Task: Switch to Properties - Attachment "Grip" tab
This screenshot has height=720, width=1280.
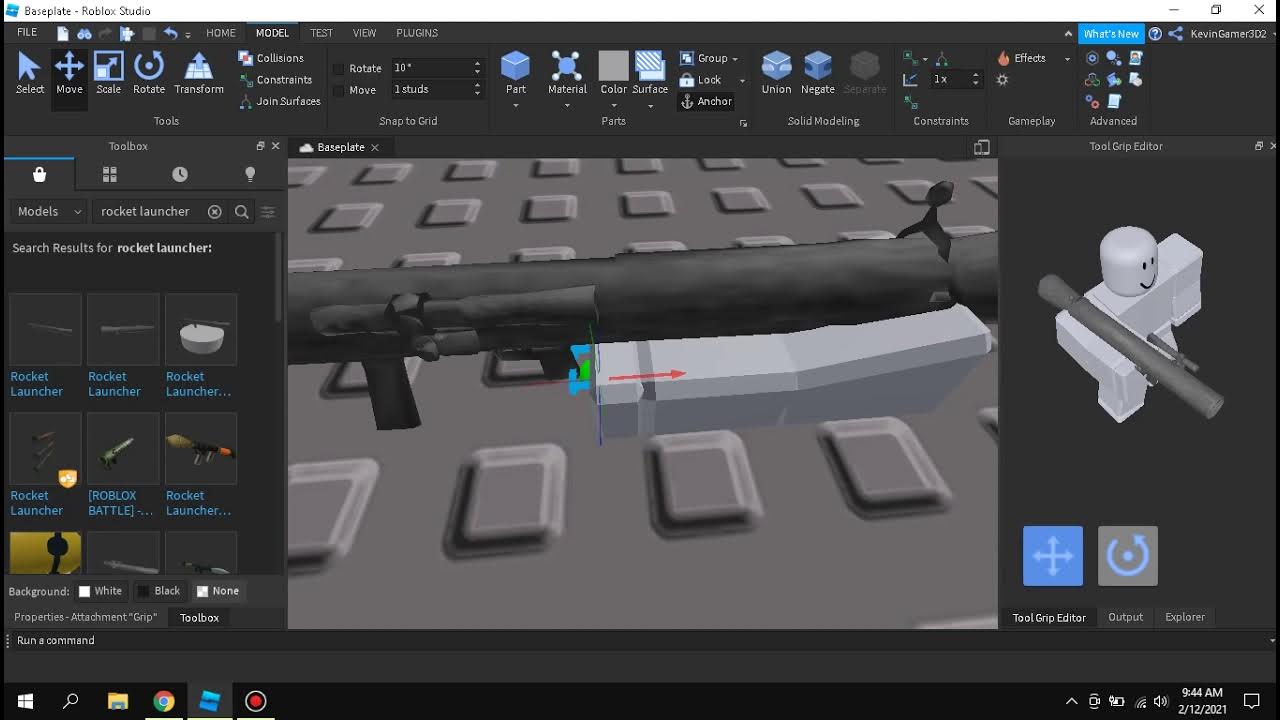Action: (85, 617)
